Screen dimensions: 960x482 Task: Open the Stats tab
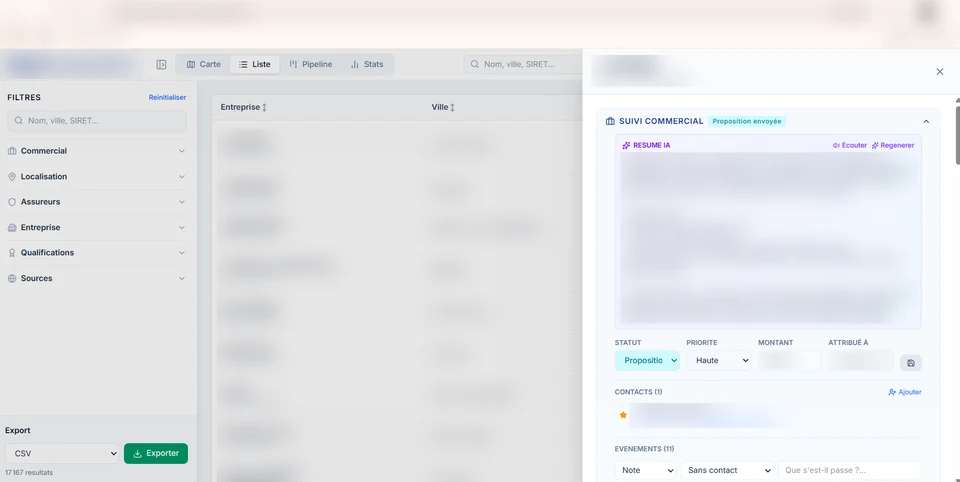coord(367,64)
